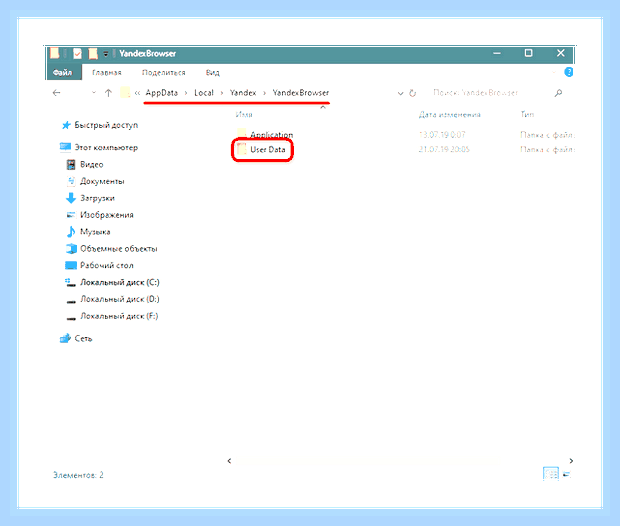Open Изображения in the sidebar
This screenshot has height=526, width=620.
point(107,215)
